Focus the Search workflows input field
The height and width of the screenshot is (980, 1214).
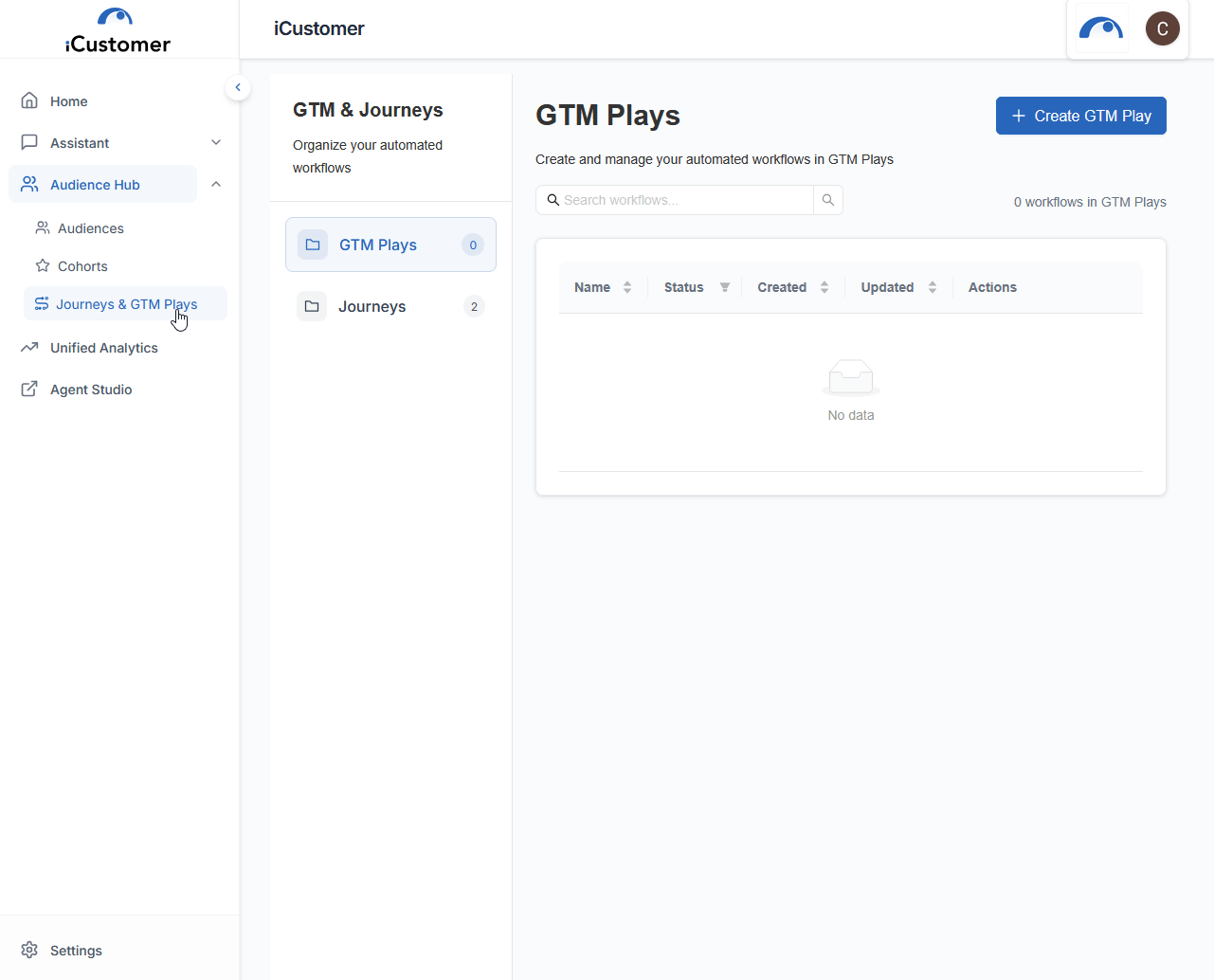[x=675, y=200]
